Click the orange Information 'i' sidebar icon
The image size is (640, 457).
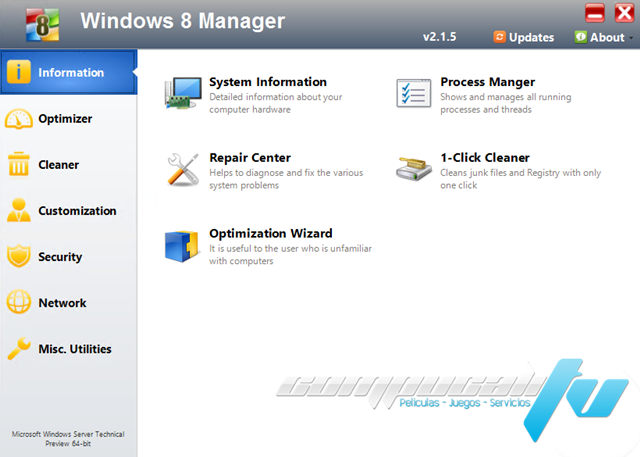[x=18, y=72]
